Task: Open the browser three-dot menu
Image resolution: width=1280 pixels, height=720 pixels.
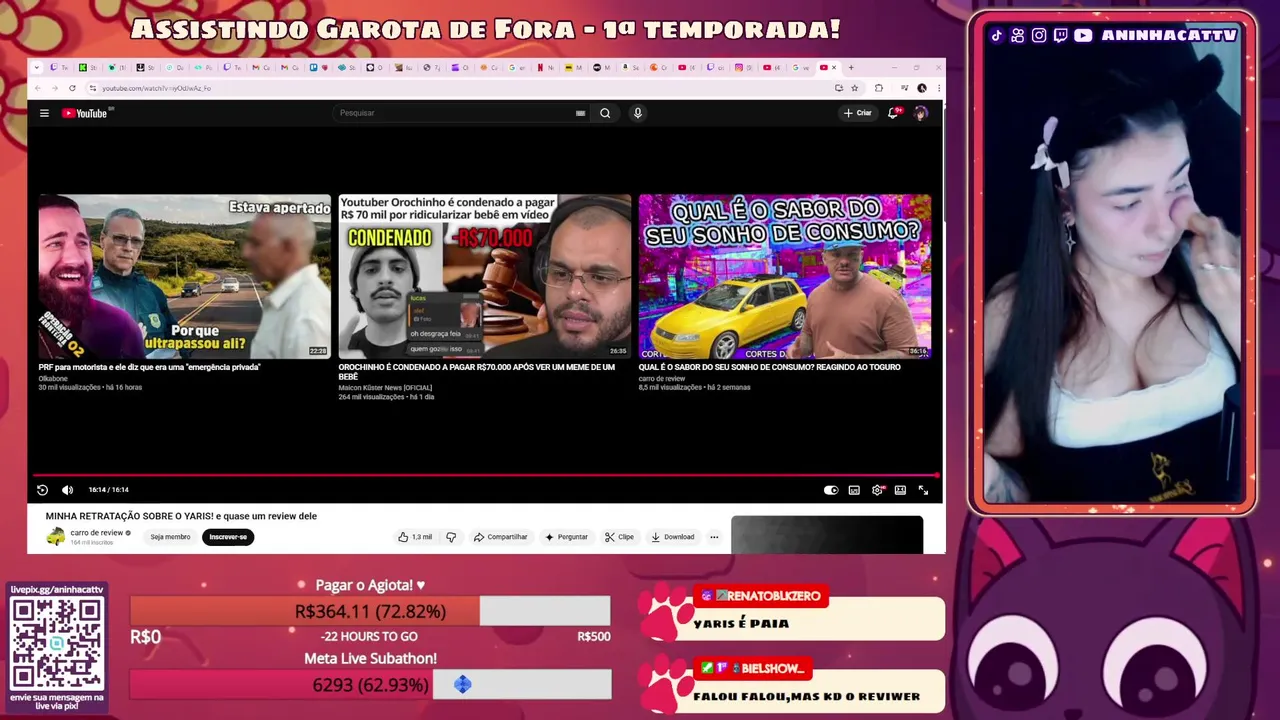Action: pyautogui.click(x=939, y=88)
